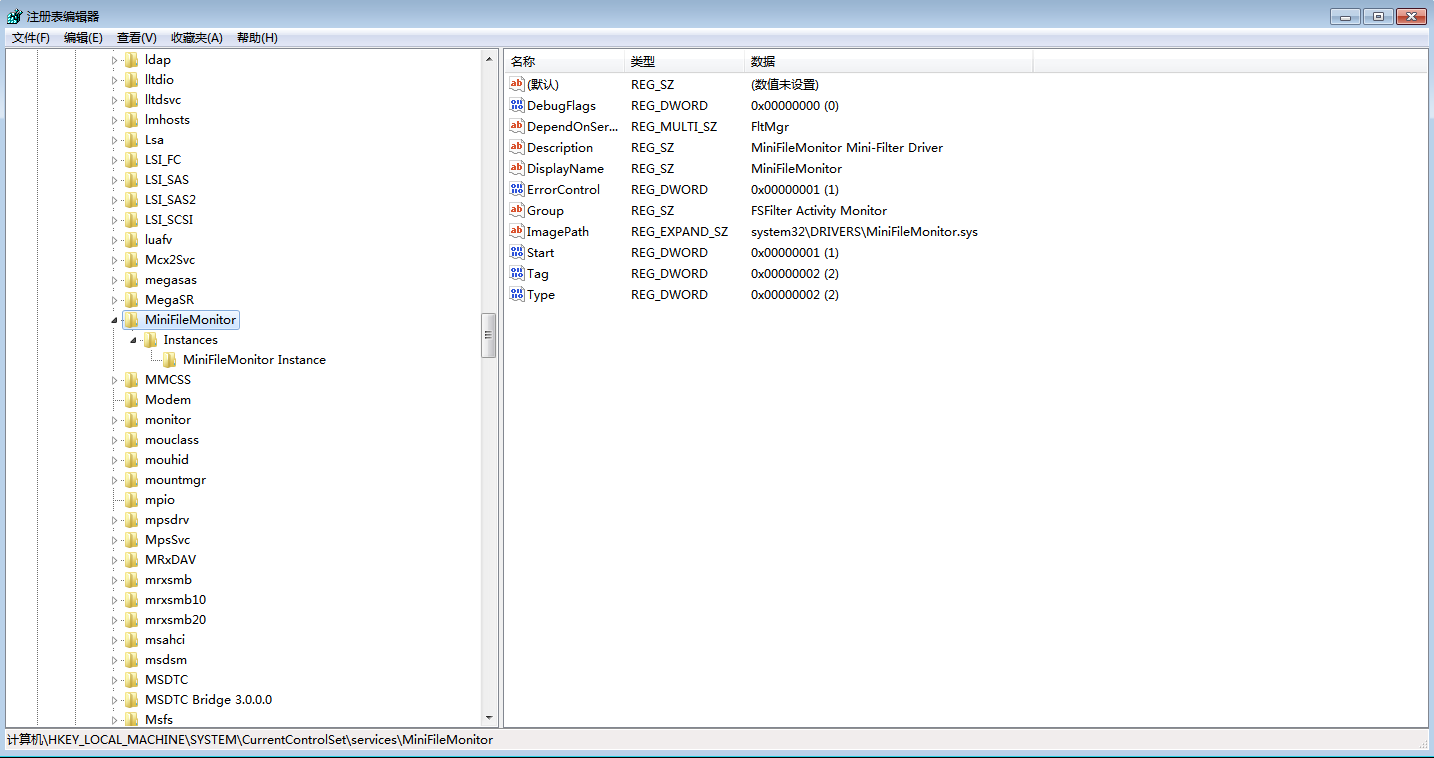The width and height of the screenshot is (1434, 758).
Task: Click the Tag DWORD value icon
Action: coord(517,273)
